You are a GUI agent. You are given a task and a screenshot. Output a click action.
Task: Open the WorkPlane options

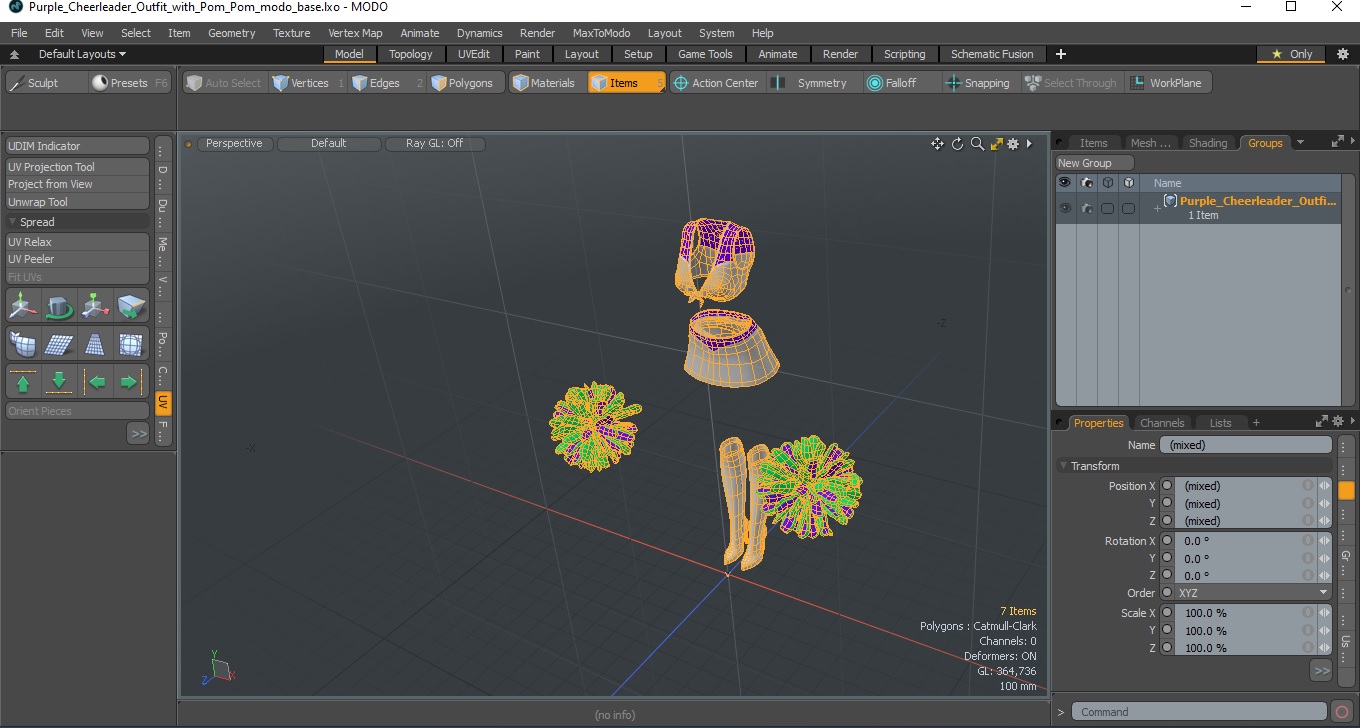[x=1166, y=83]
